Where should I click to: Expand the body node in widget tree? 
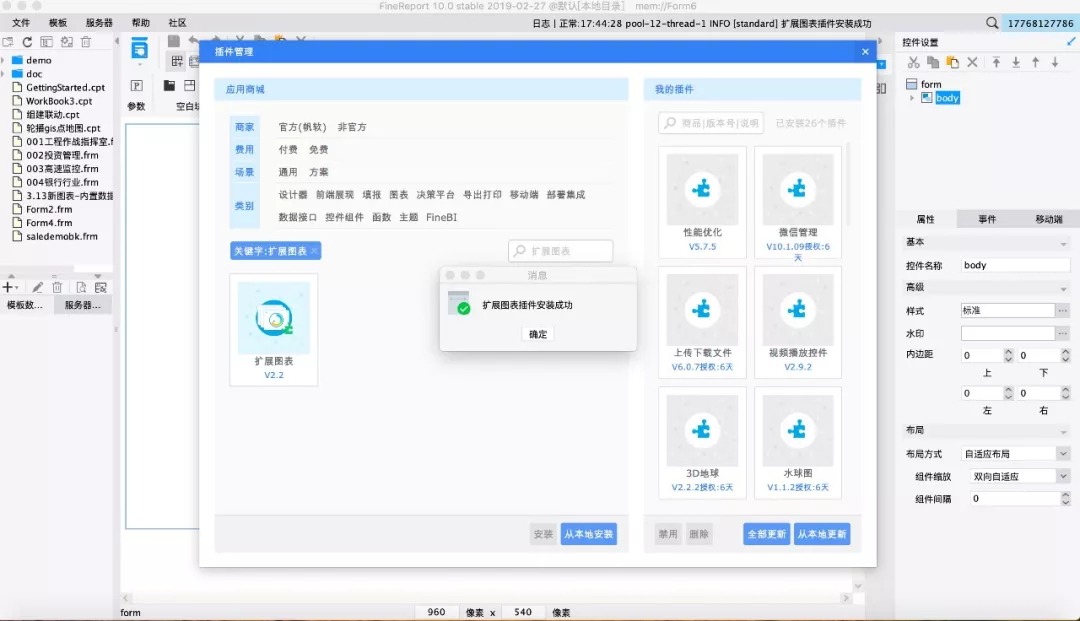pos(912,98)
